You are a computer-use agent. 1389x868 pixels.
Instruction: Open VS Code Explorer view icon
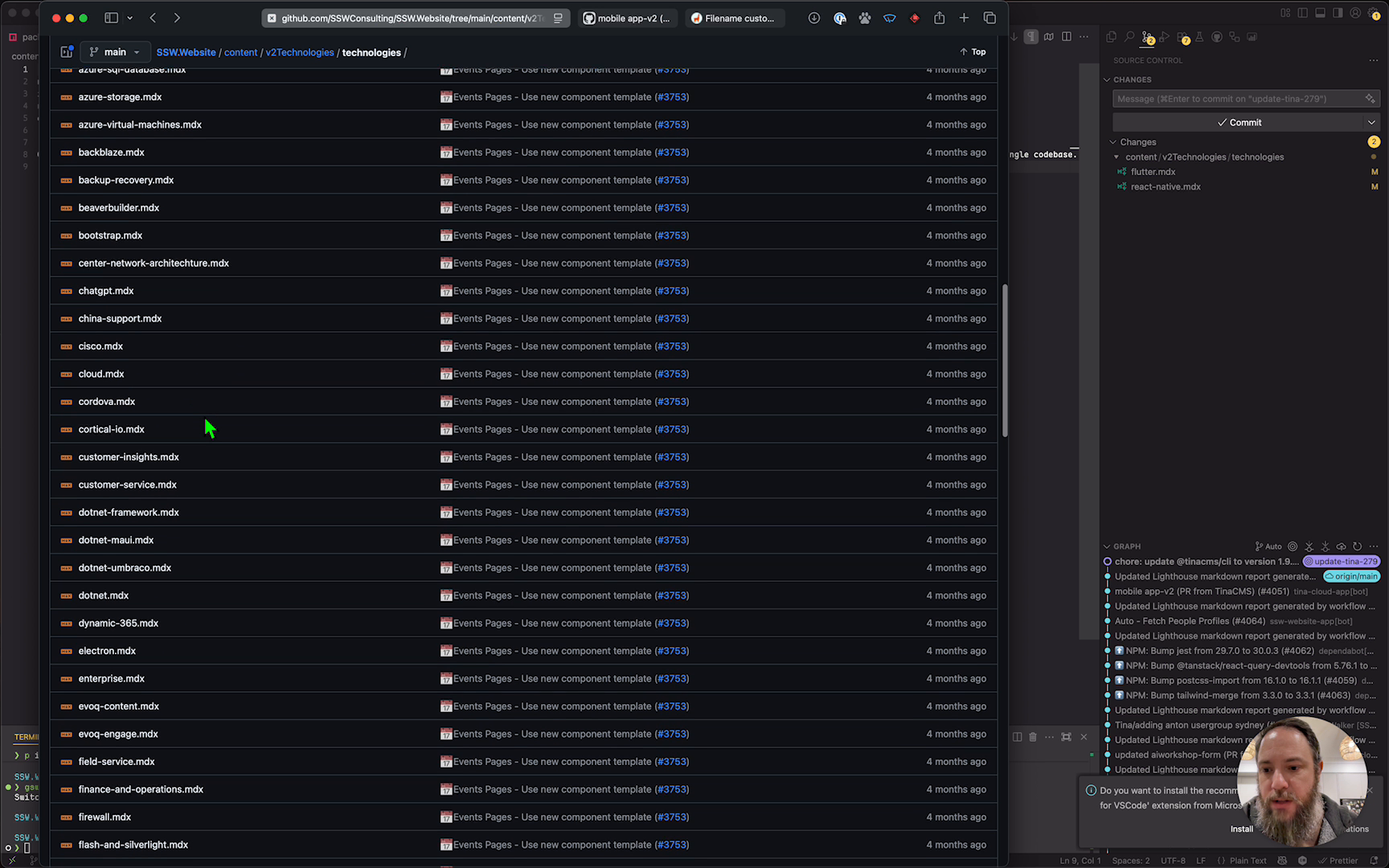tap(1111, 37)
